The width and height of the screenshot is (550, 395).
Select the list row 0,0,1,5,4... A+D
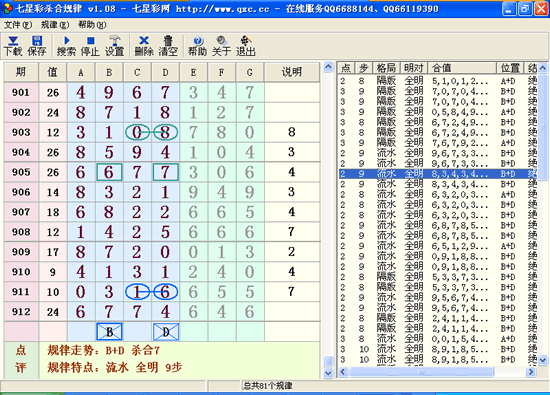click(438, 339)
